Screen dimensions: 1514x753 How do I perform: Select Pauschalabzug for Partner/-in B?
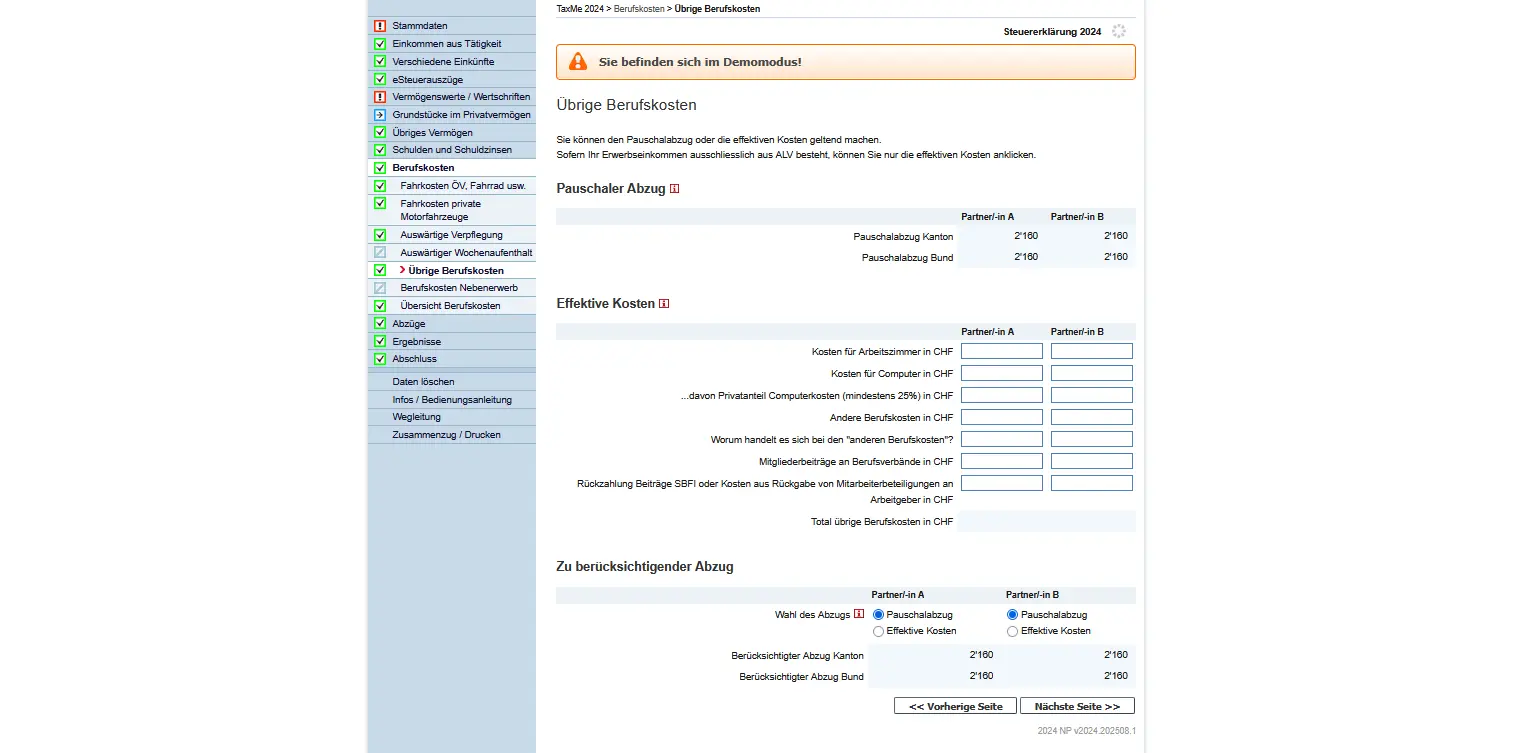[x=1012, y=614]
